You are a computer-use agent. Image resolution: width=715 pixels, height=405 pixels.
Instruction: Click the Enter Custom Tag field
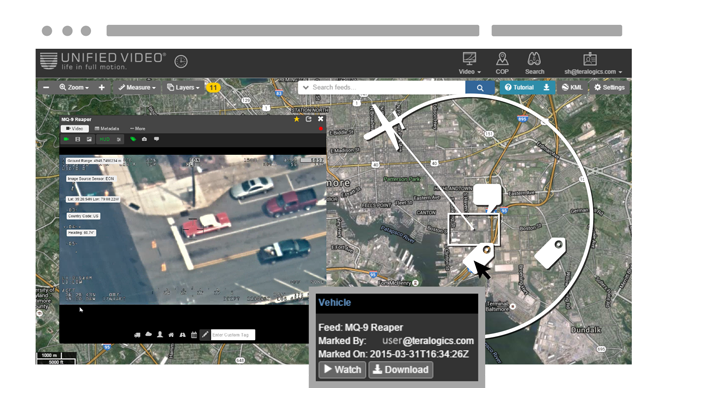233,335
